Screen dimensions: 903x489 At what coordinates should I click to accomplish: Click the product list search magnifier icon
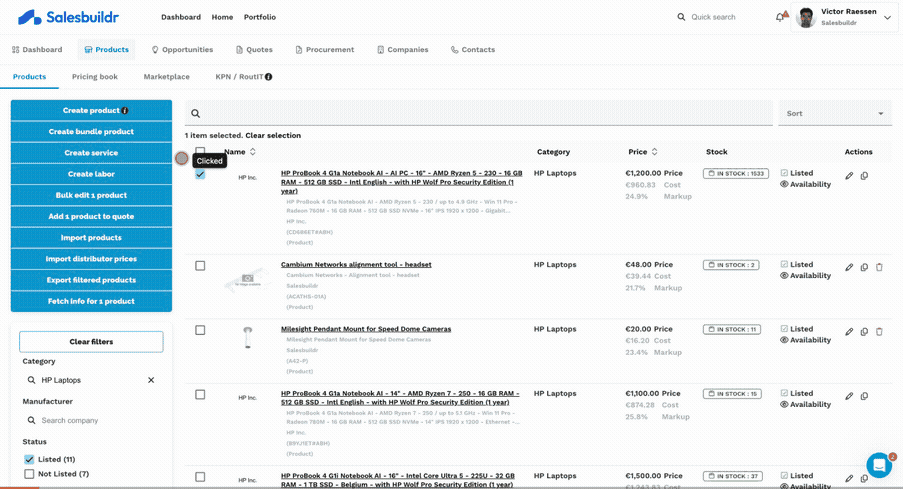(196, 113)
